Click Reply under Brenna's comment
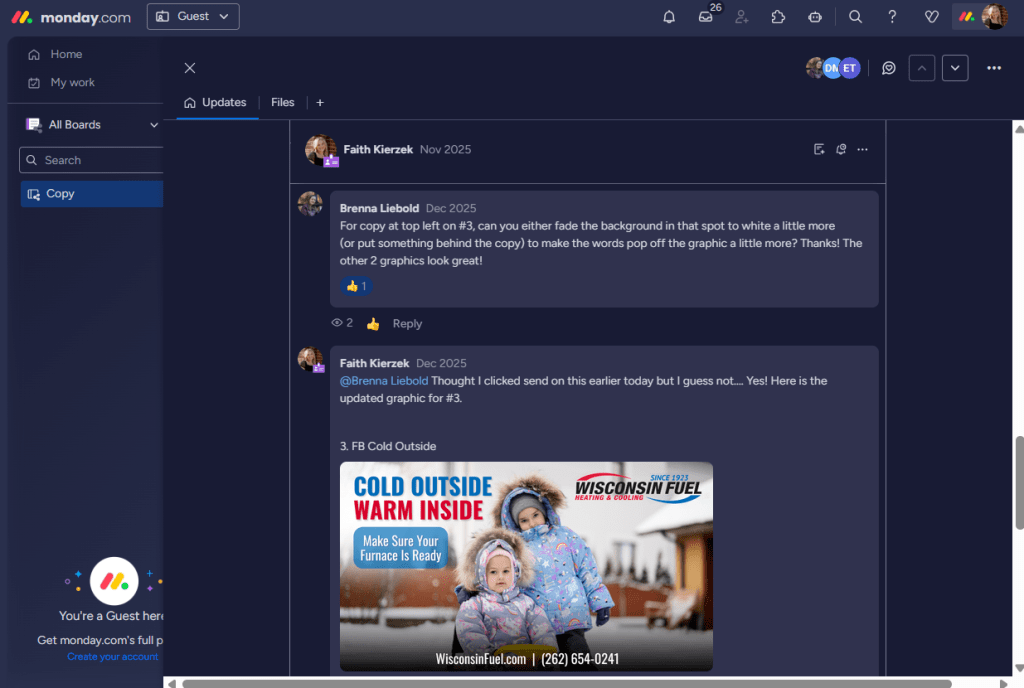 [x=407, y=324]
